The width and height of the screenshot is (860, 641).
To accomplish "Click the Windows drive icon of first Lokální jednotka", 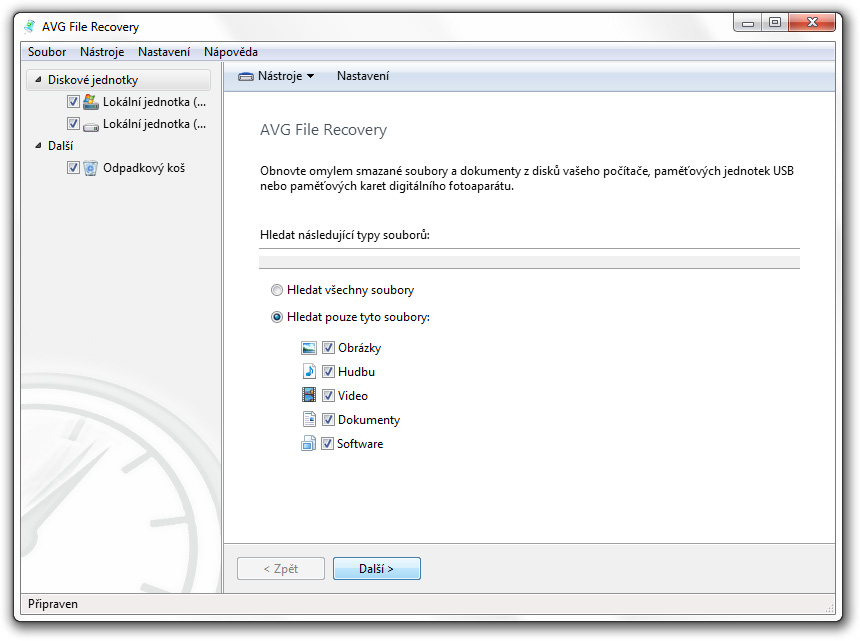I will [x=90, y=102].
